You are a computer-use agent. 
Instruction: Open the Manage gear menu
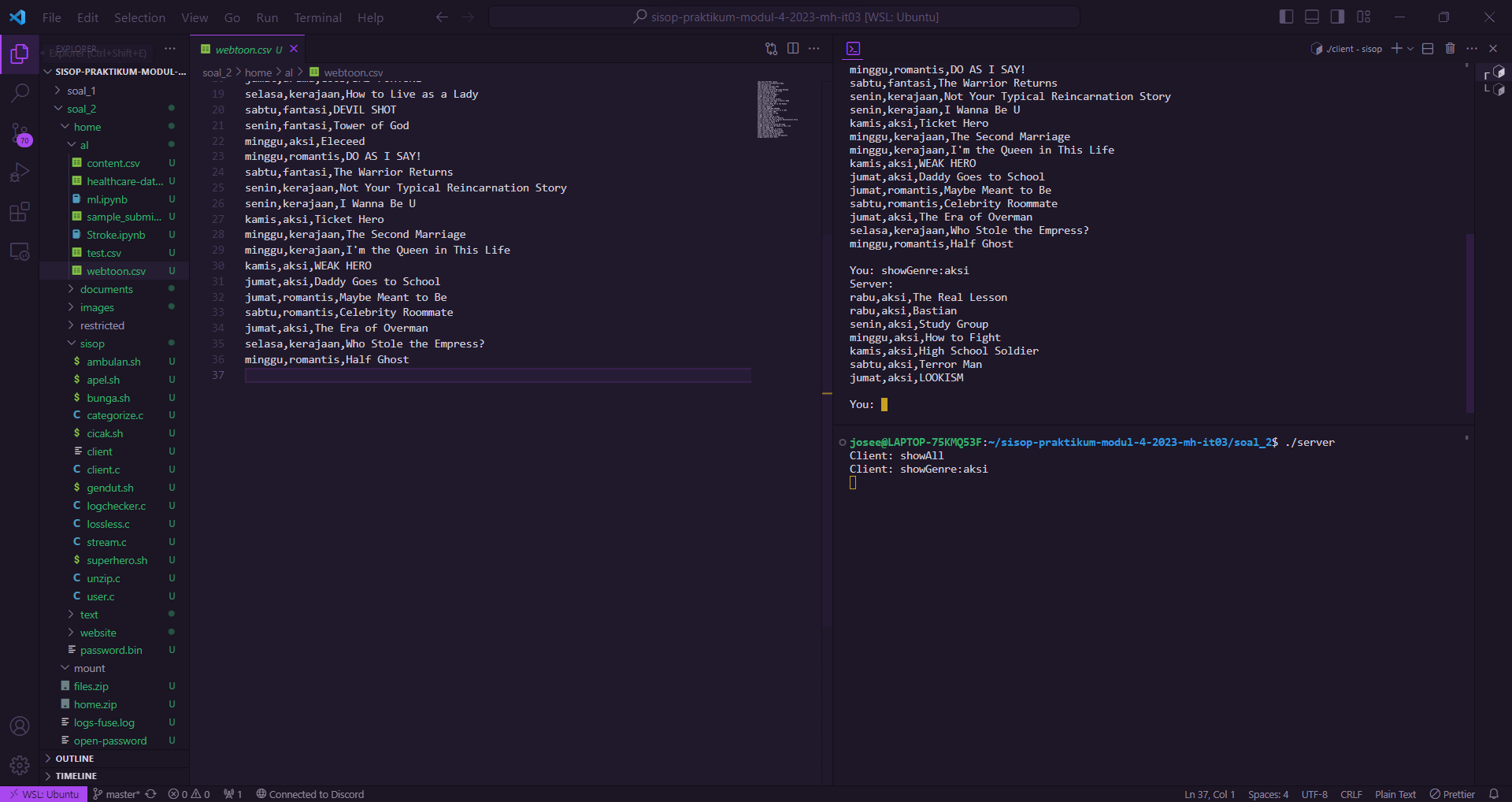click(x=20, y=765)
